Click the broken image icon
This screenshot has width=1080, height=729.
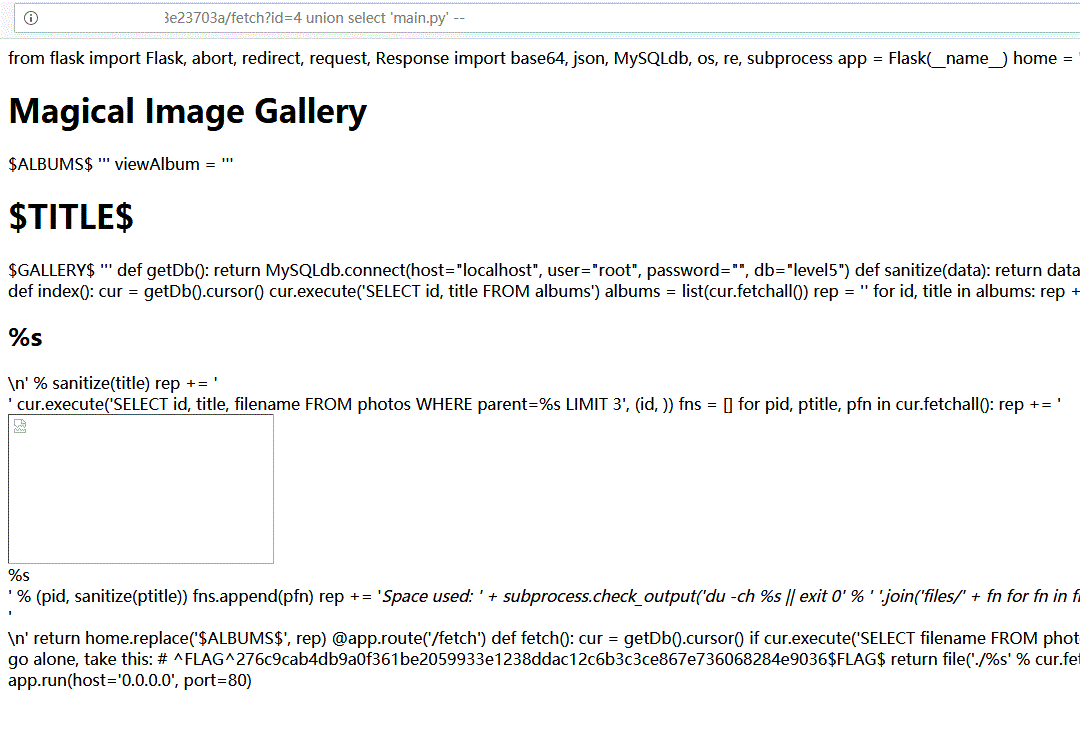[20, 427]
